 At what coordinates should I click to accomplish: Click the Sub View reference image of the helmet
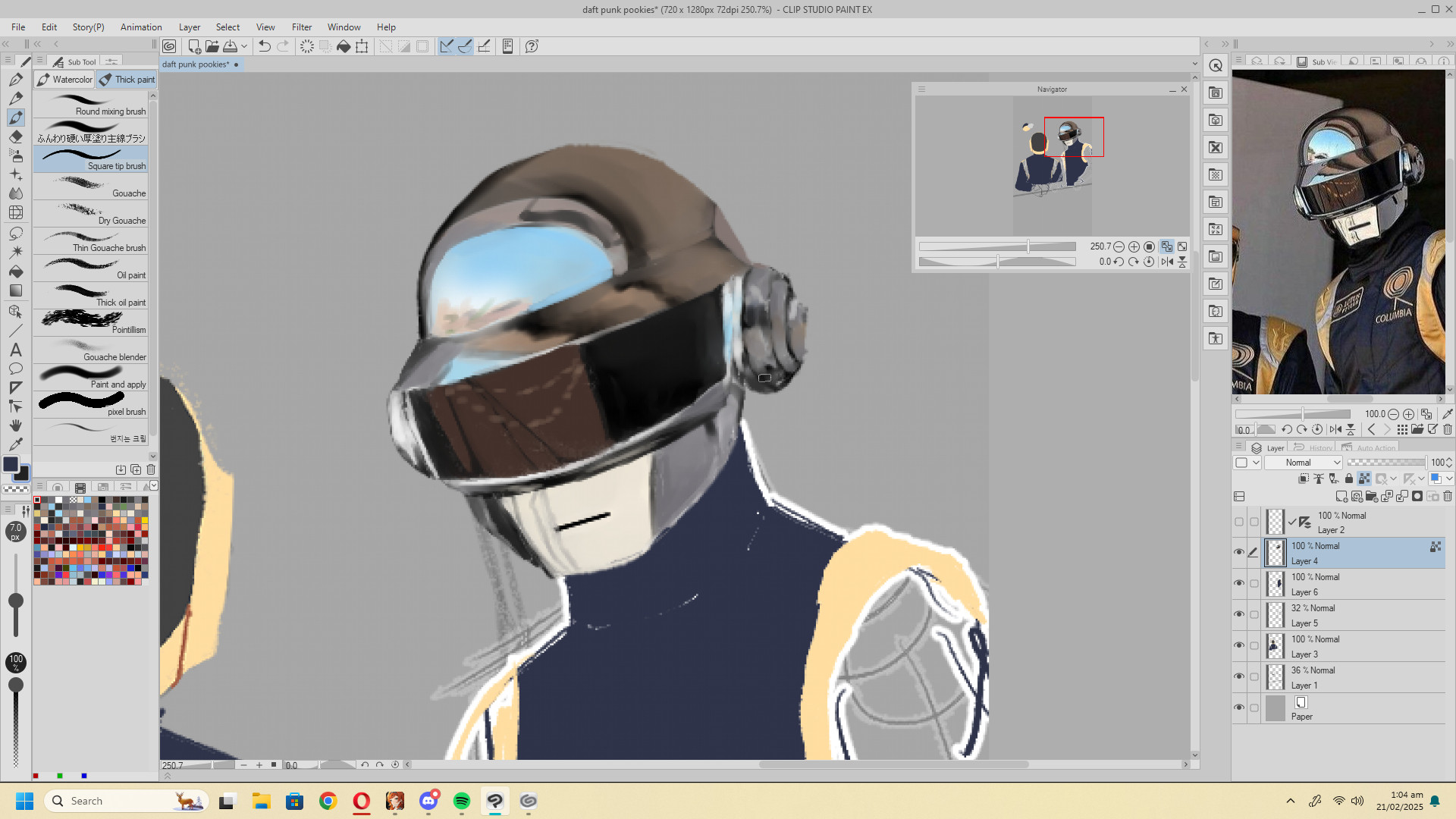coord(1339,232)
